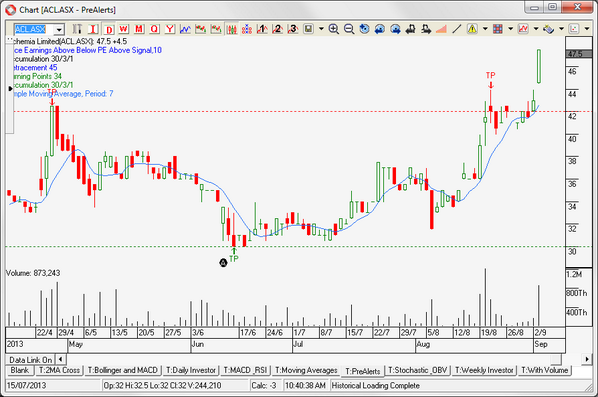
Task: Click the yellow warning alert icon
Action: tap(472, 29)
